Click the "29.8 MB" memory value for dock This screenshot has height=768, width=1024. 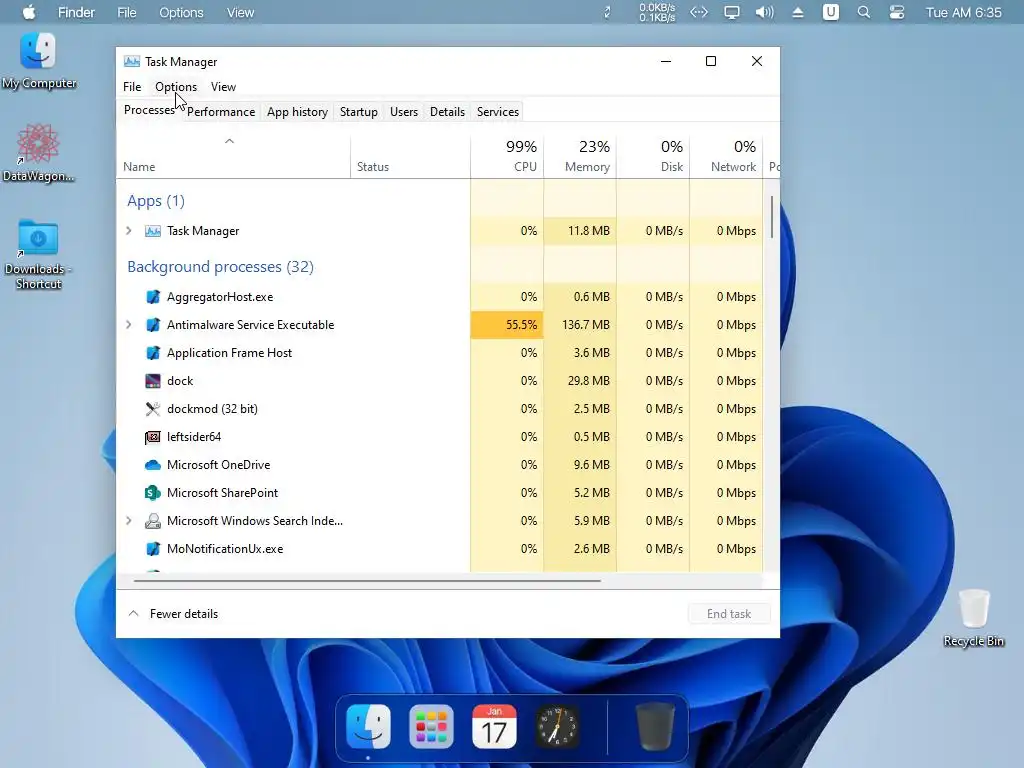point(580,381)
